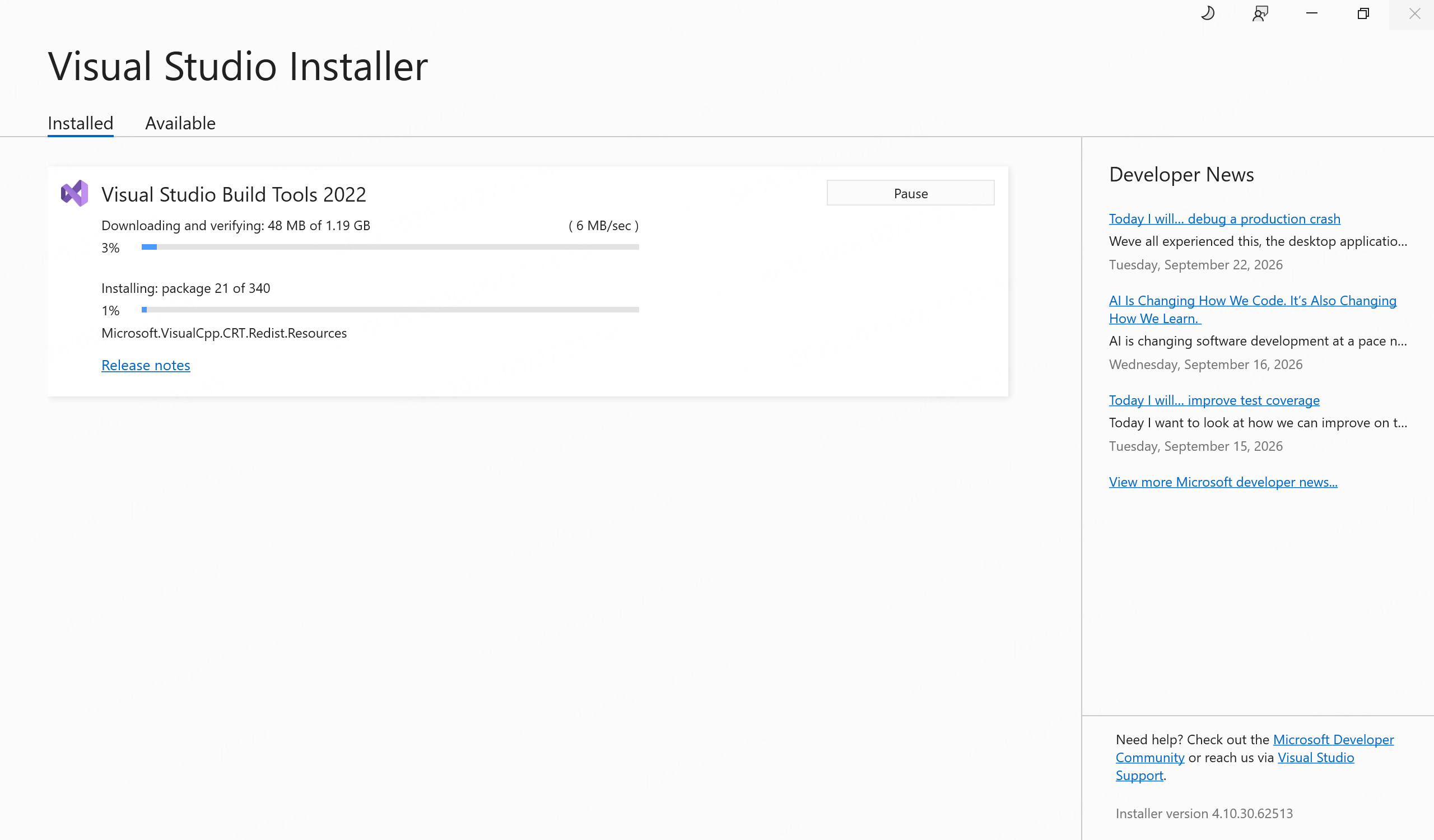Click the 3% download percentage label
The width and height of the screenshot is (1434, 840).
point(110,248)
